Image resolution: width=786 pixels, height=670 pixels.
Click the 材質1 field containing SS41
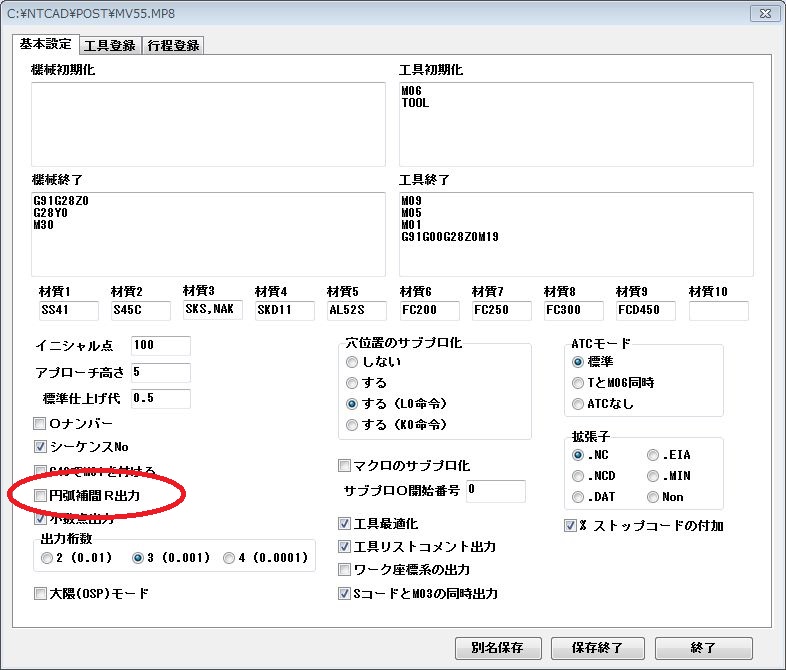point(69,311)
